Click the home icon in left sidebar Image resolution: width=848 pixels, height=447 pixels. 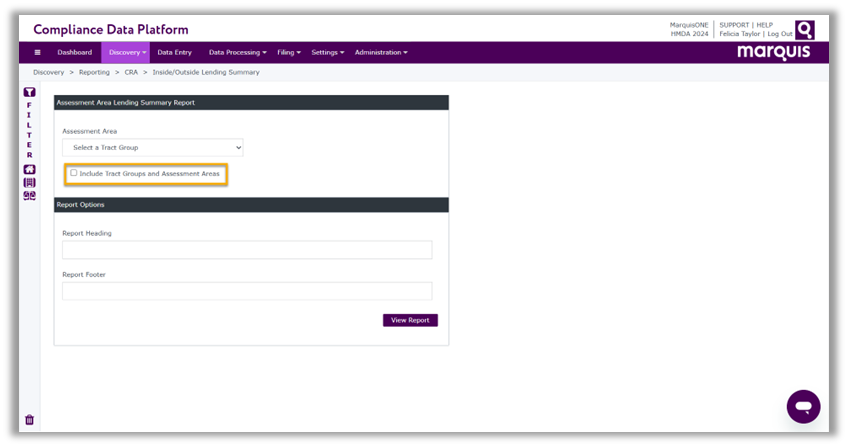29,169
